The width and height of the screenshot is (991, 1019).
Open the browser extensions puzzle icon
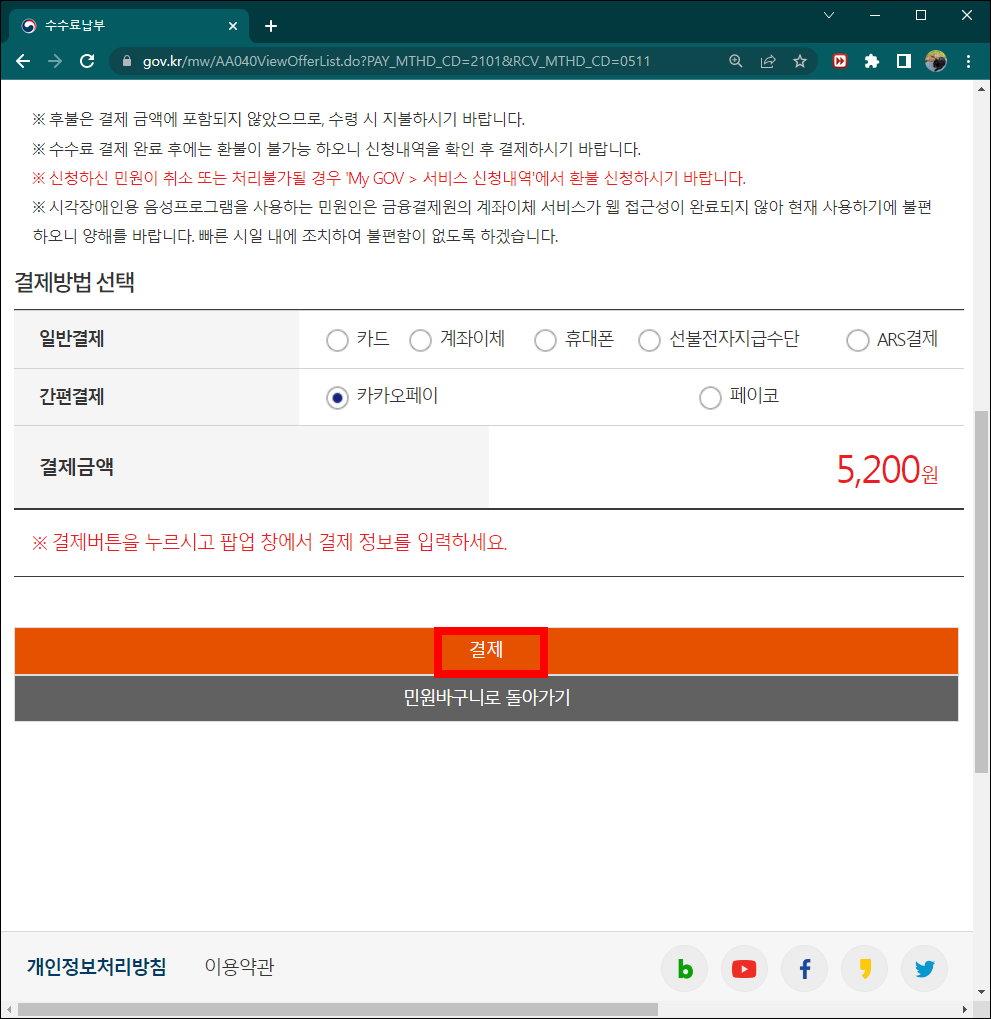[x=871, y=60]
